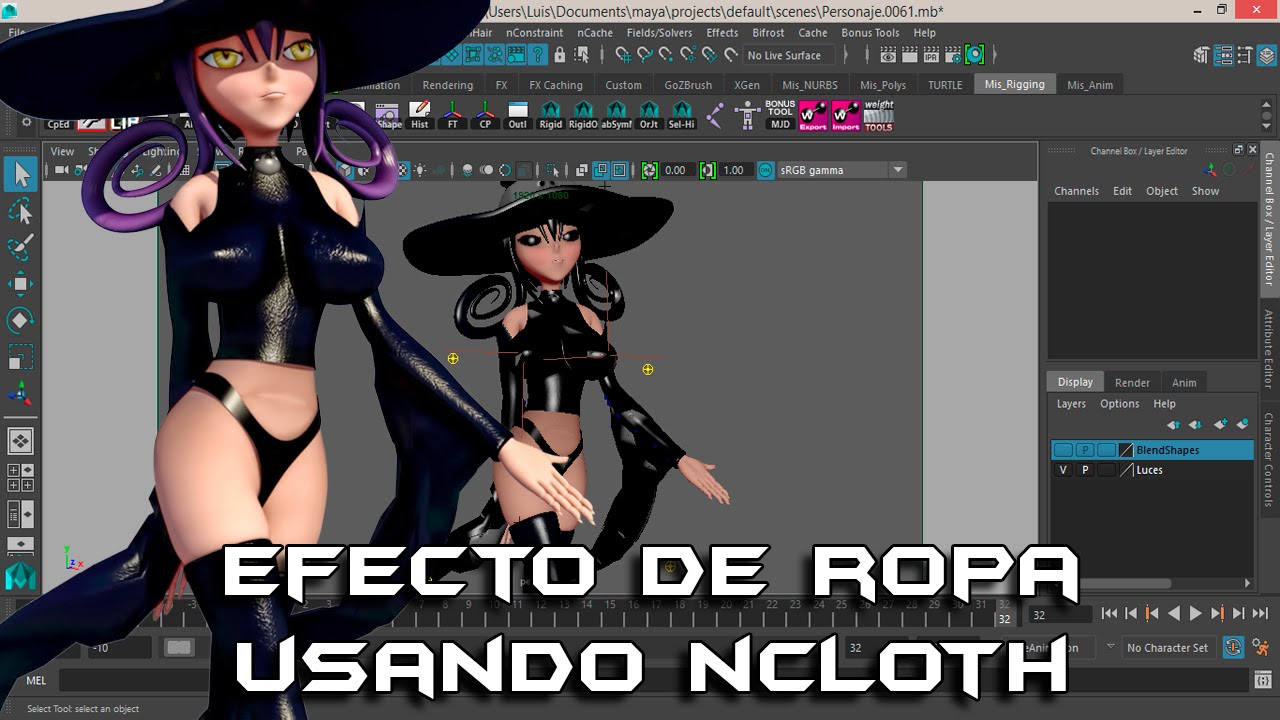The height and width of the screenshot is (720, 1280).
Task: Click the humanoid skeleton shelf icon
Action: coord(747,116)
